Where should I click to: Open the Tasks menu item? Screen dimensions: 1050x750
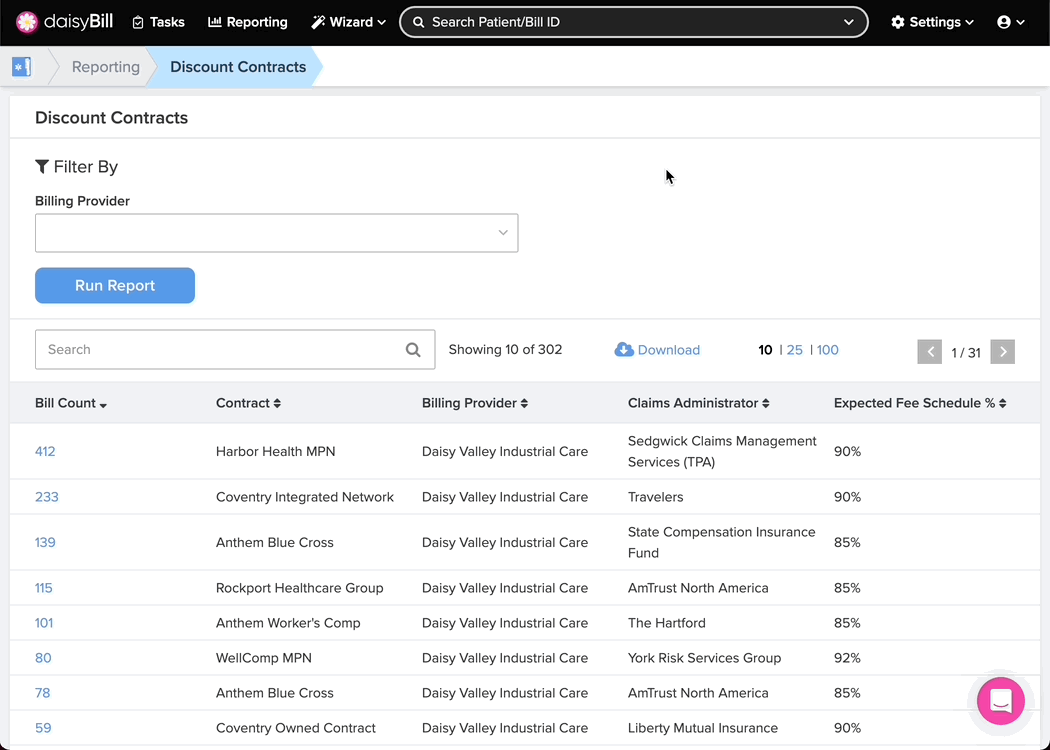coord(158,22)
